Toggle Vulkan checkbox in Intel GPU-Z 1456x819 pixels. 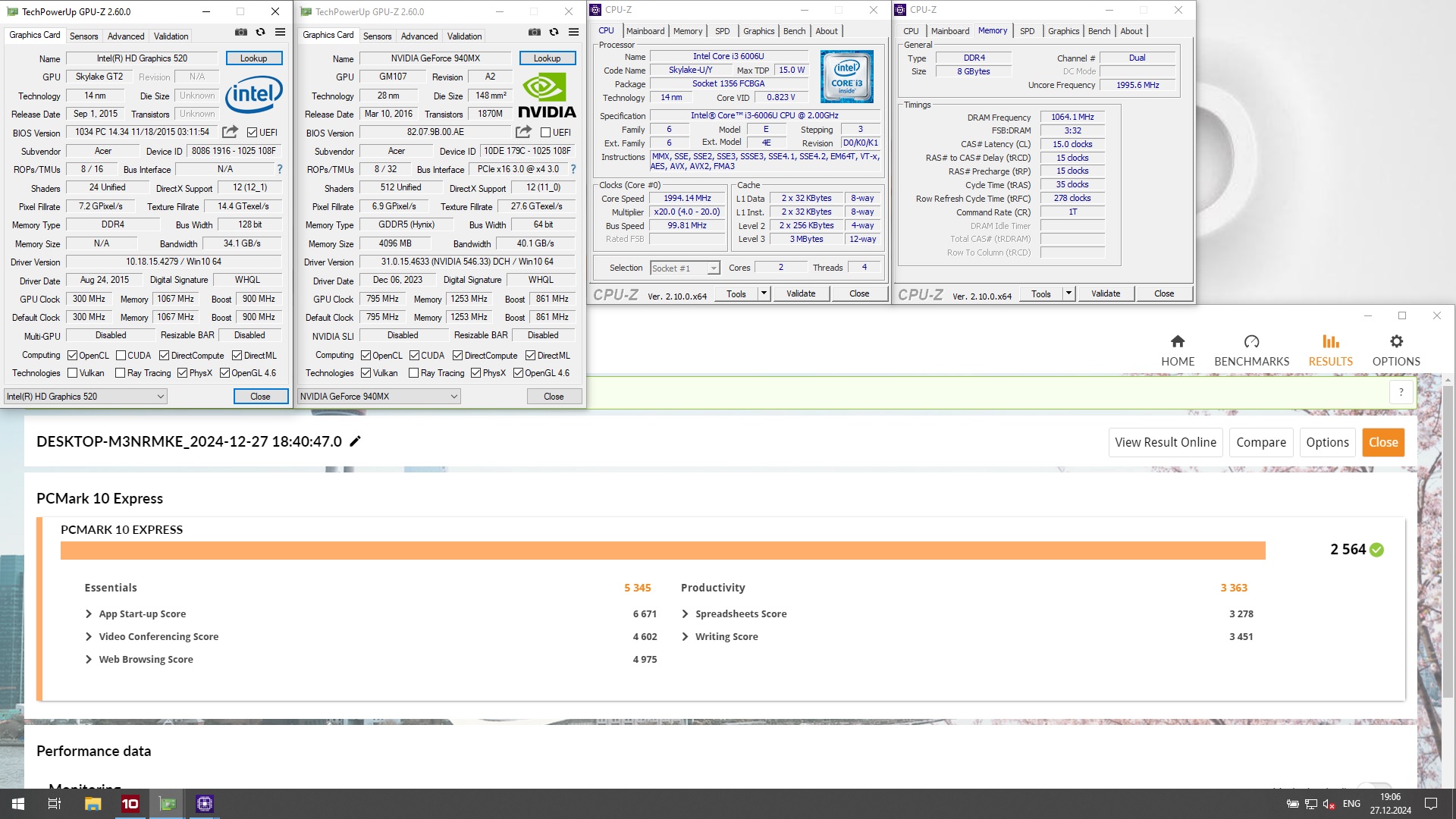coord(72,373)
